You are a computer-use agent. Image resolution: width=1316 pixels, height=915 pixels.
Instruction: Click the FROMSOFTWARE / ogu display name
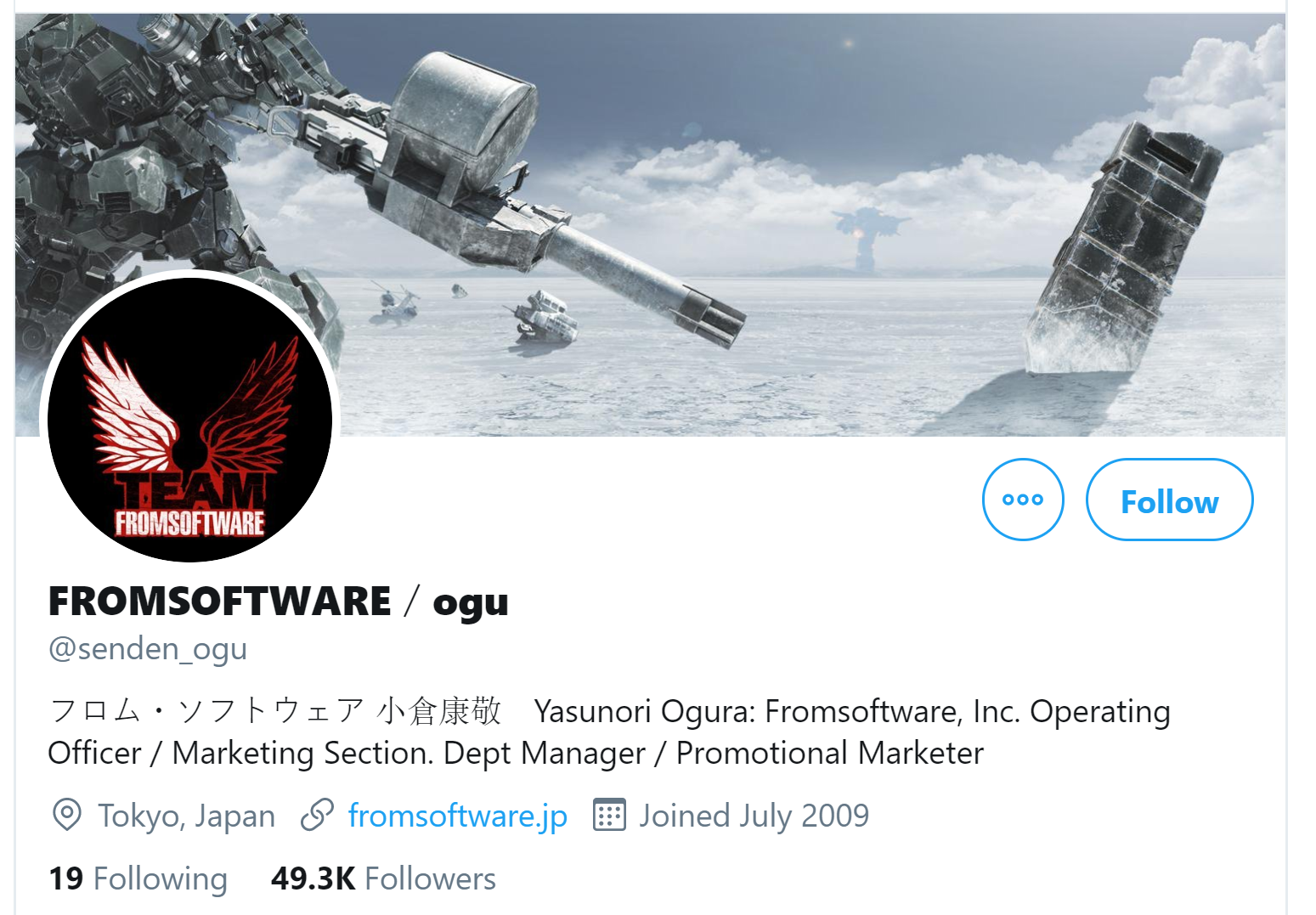279,602
